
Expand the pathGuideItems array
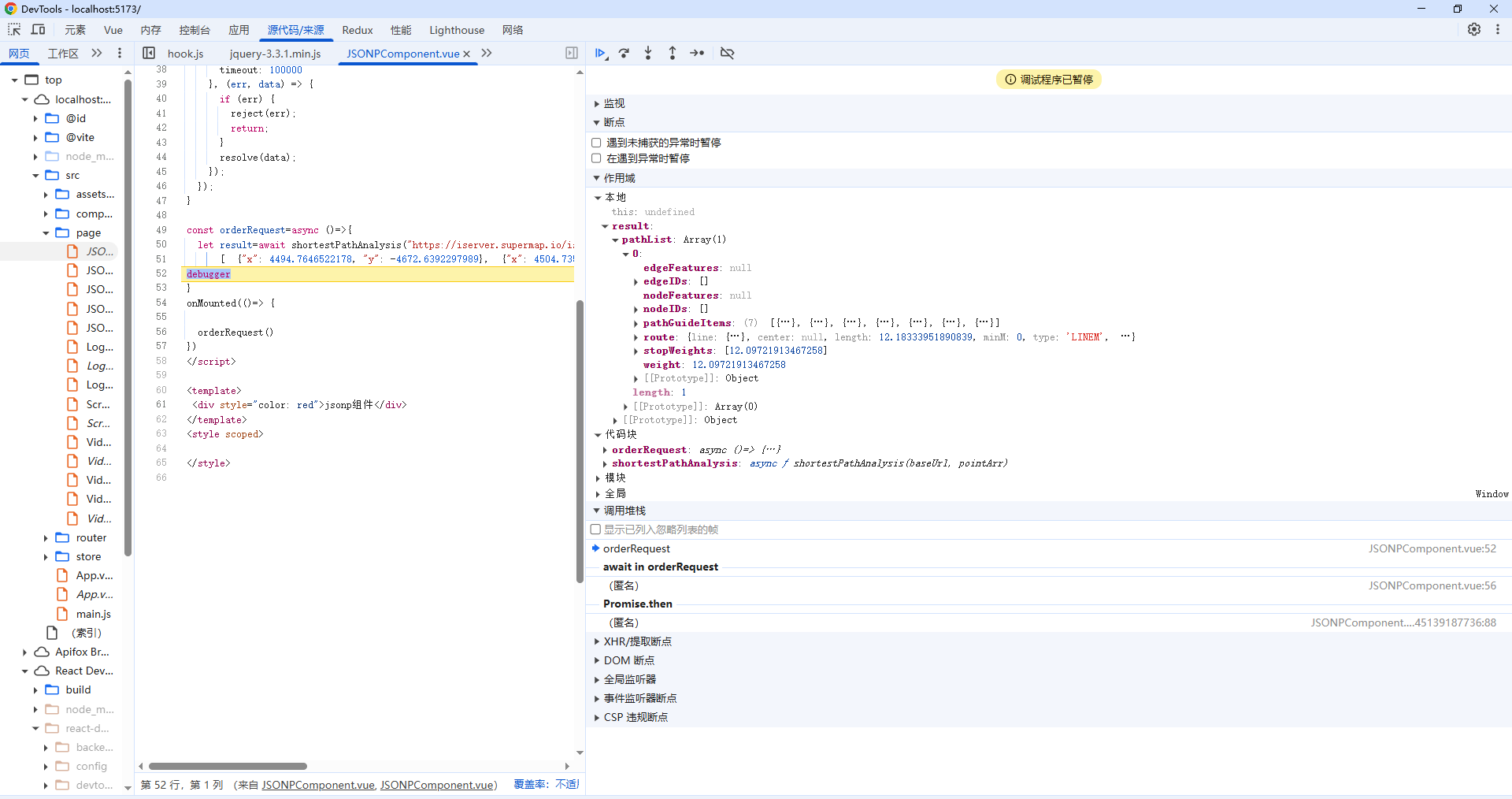pos(636,323)
